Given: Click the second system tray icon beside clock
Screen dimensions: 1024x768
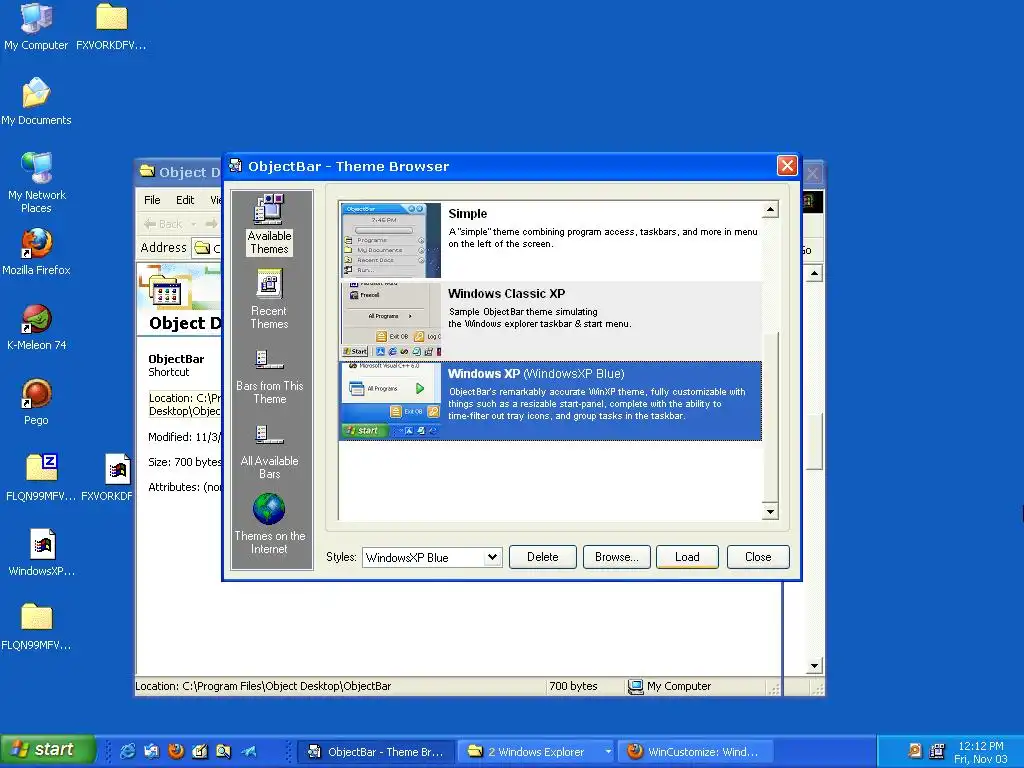Looking at the screenshot, I should tap(937, 751).
